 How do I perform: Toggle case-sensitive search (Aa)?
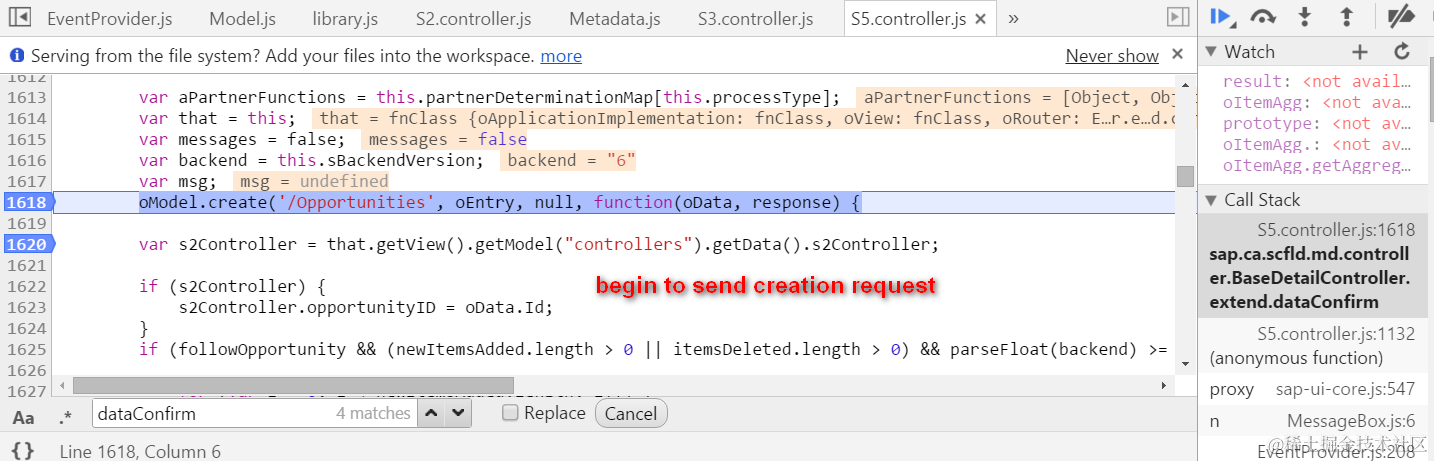(23, 416)
